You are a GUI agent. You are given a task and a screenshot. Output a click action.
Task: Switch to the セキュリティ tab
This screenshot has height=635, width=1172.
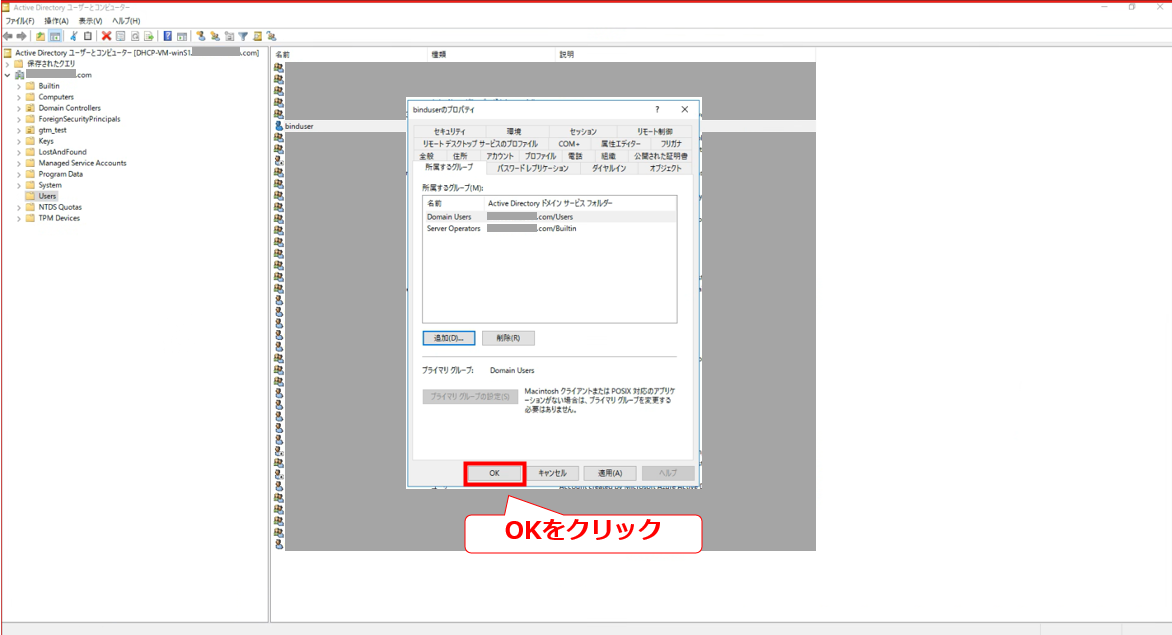click(x=449, y=131)
